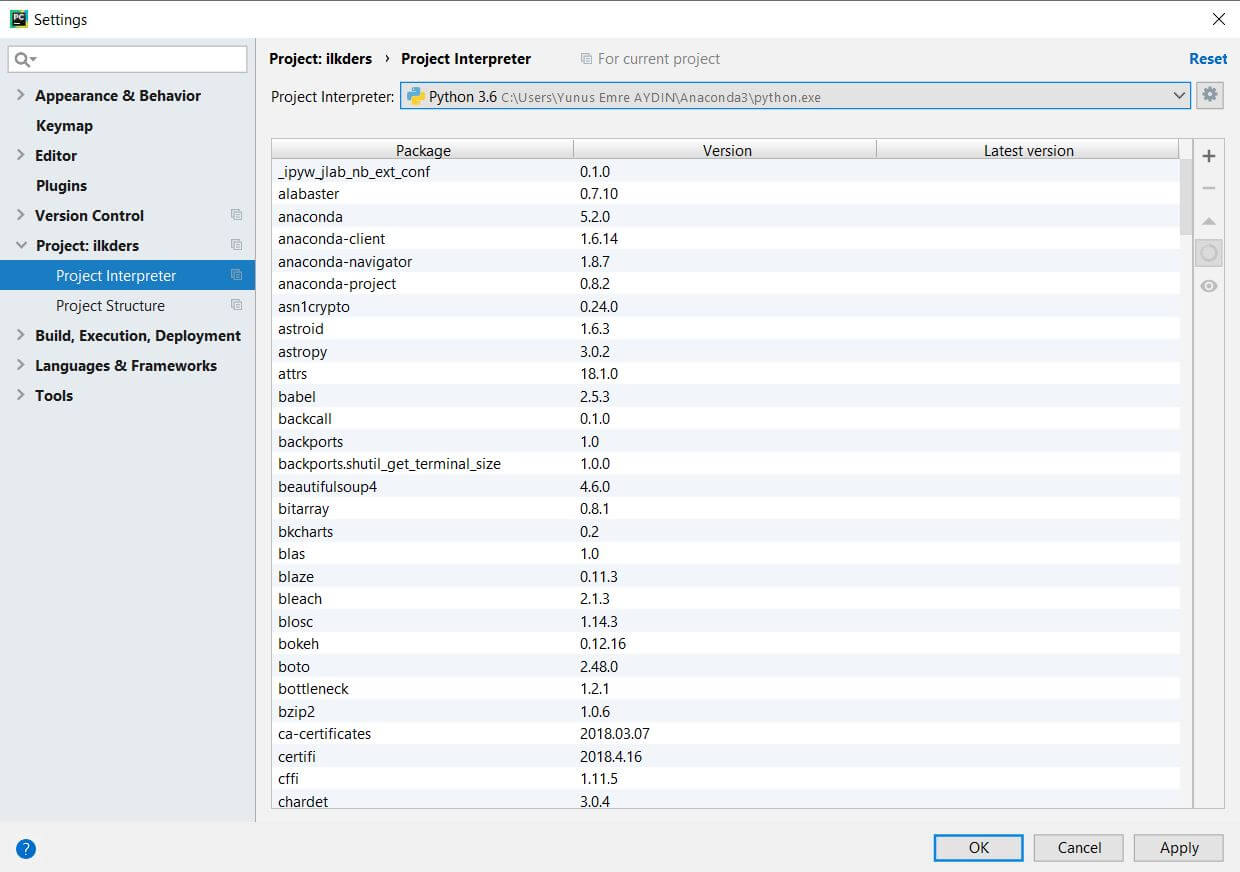1240x872 pixels.
Task: Open the Project Interpreter dropdown
Action: tap(796, 96)
